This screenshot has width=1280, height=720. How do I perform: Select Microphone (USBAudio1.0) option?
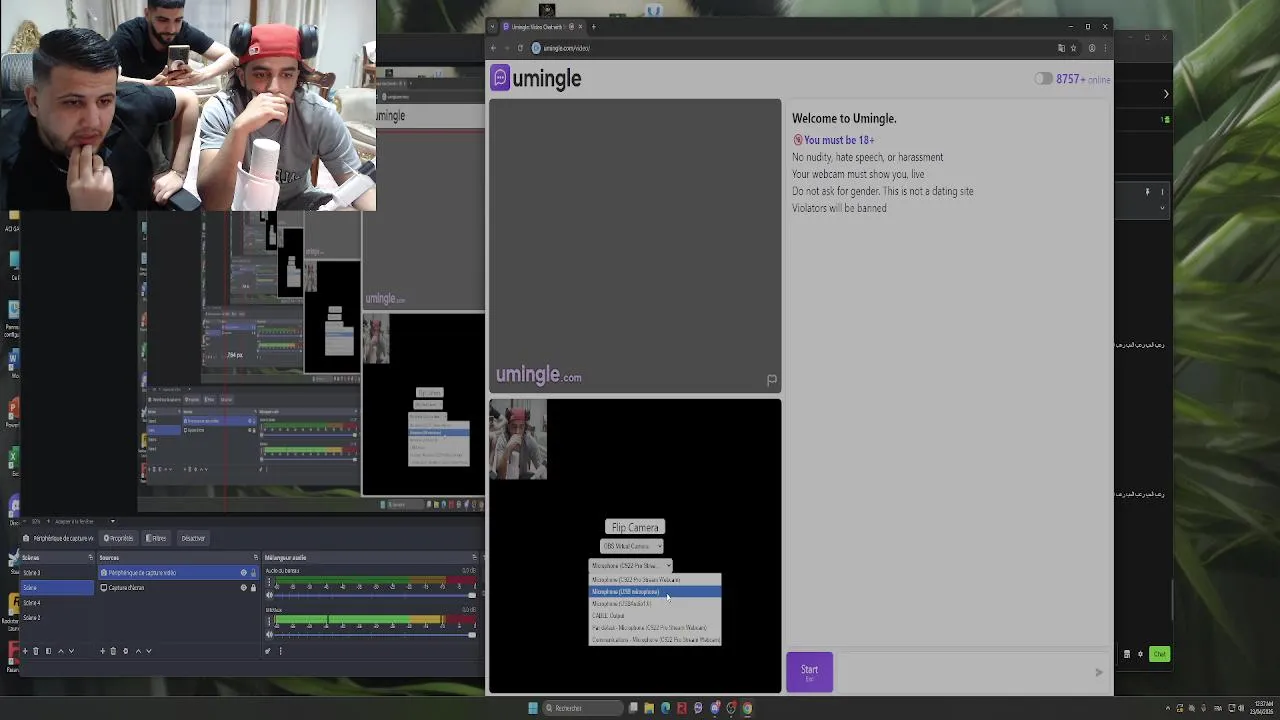tap(655, 604)
